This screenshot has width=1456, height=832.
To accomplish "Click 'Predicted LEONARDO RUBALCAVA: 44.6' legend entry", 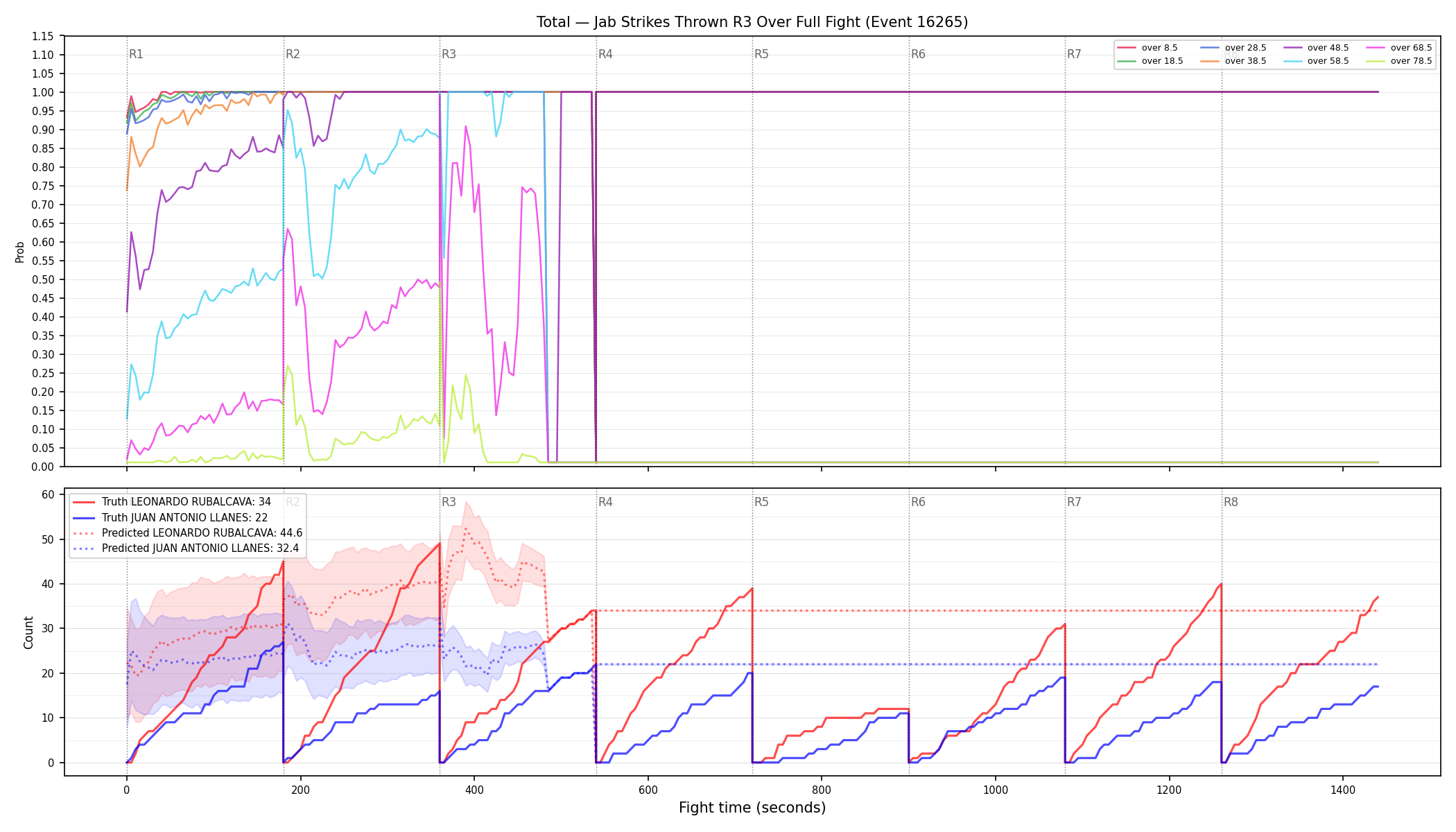I will (x=188, y=533).
